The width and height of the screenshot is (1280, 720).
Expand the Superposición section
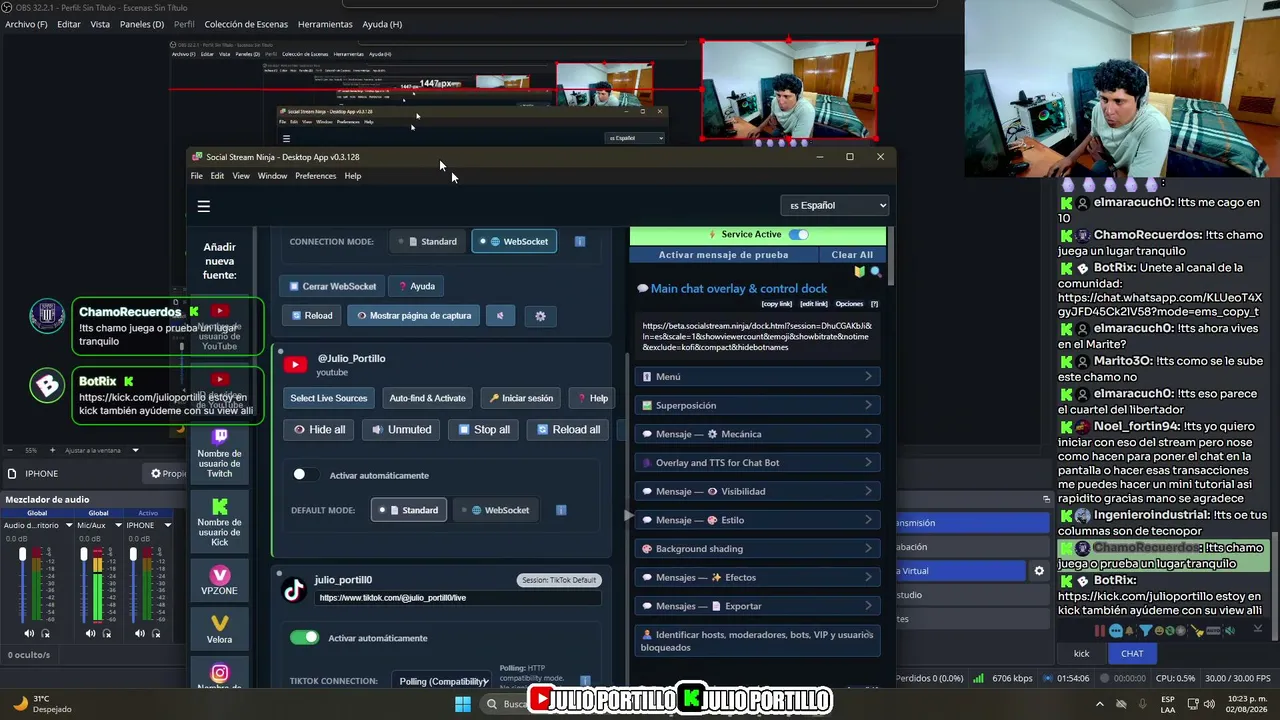(758, 406)
